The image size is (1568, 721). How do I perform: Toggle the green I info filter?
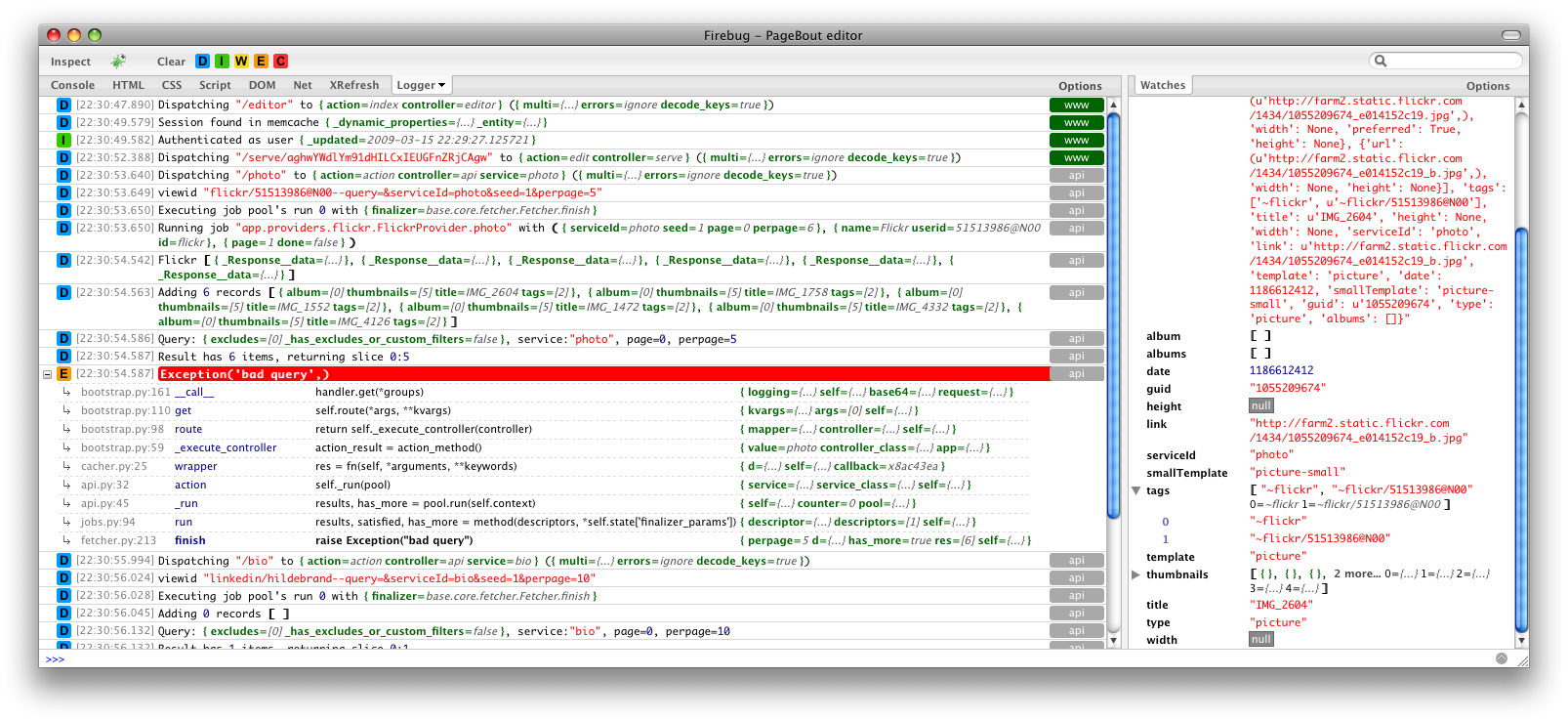(x=222, y=61)
